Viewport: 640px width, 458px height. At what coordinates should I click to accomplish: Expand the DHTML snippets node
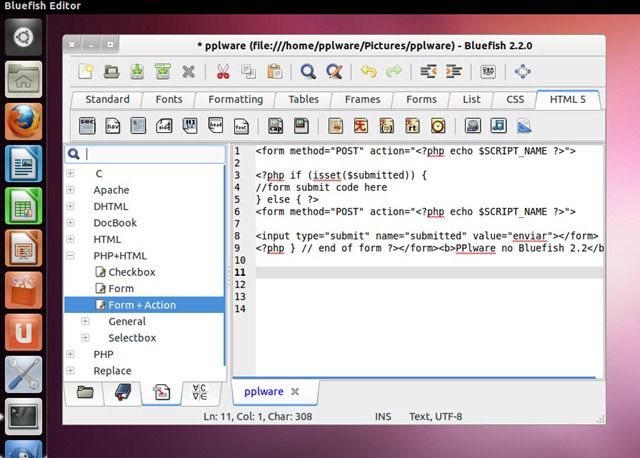tap(71, 206)
